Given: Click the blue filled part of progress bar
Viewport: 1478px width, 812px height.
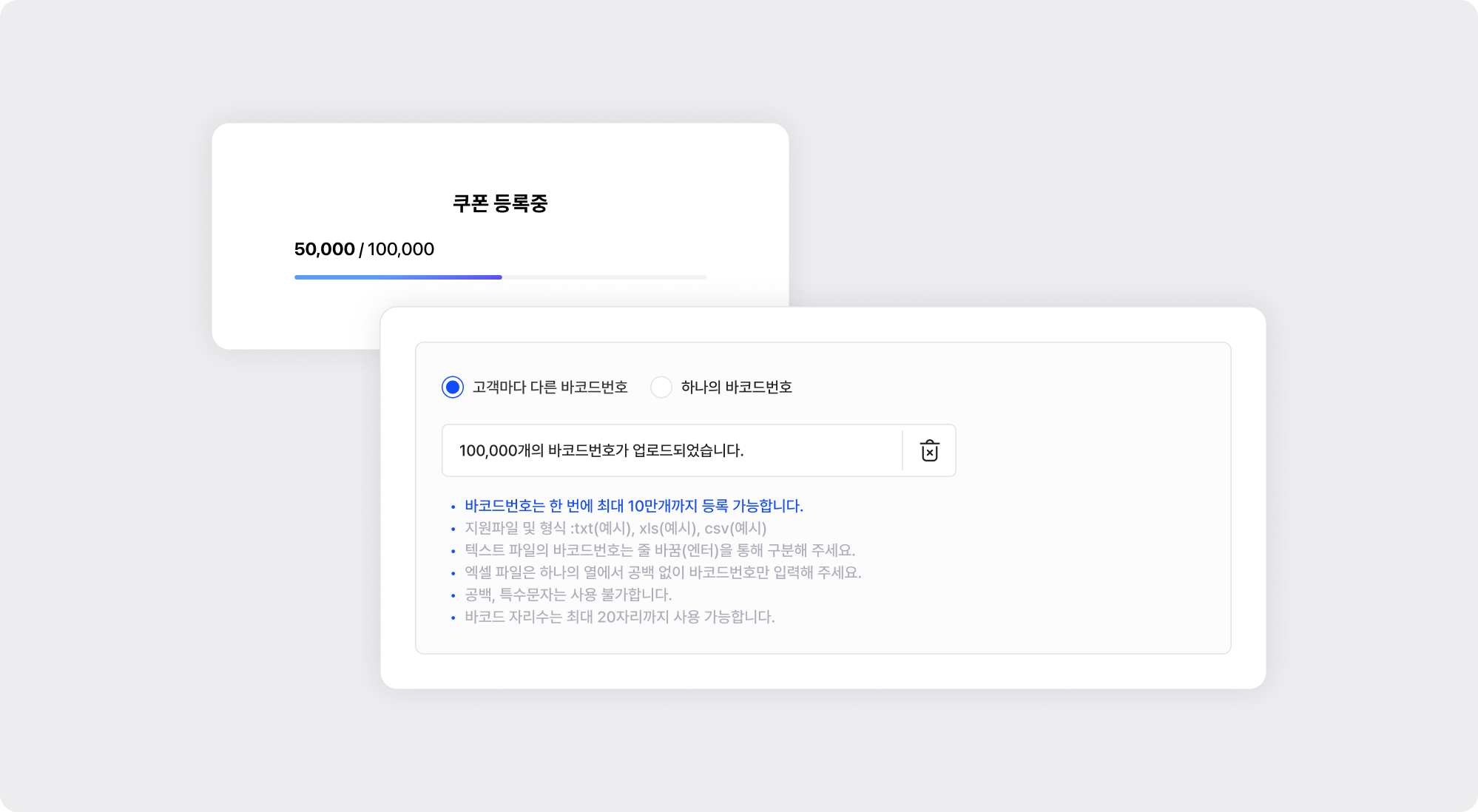Looking at the screenshot, I should [398, 277].
